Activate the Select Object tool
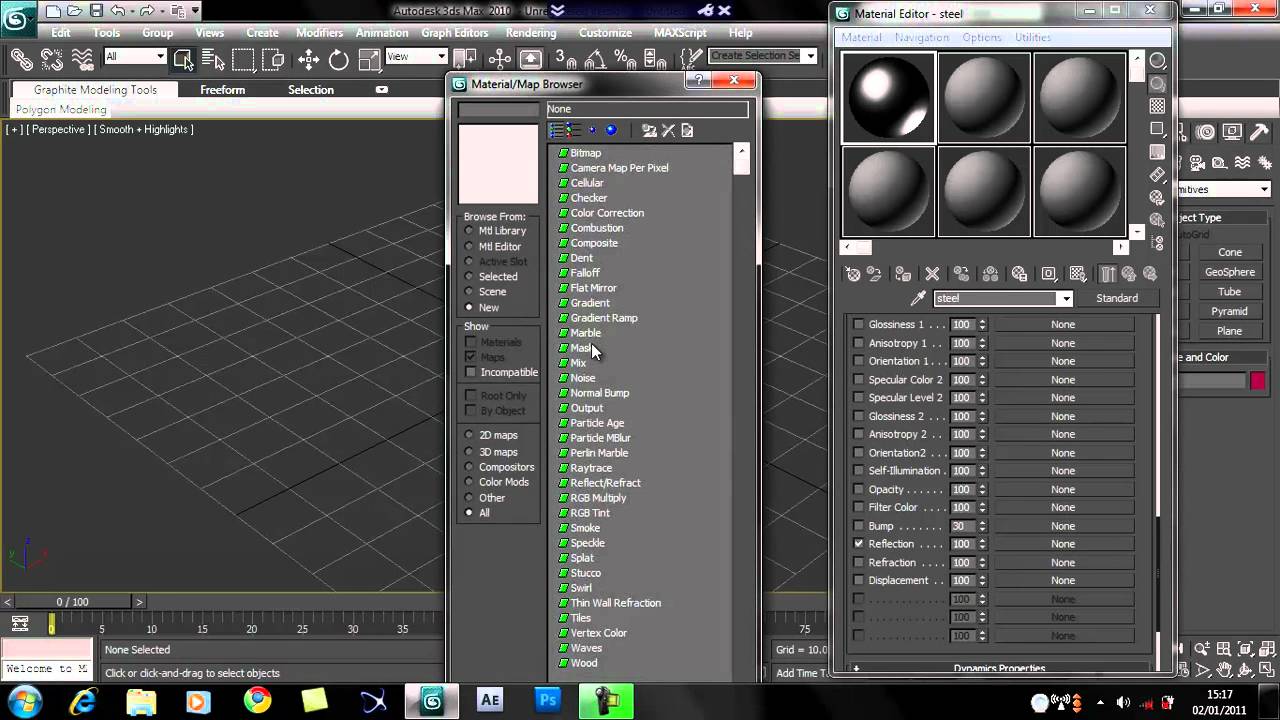 click(x=183, y=59)
